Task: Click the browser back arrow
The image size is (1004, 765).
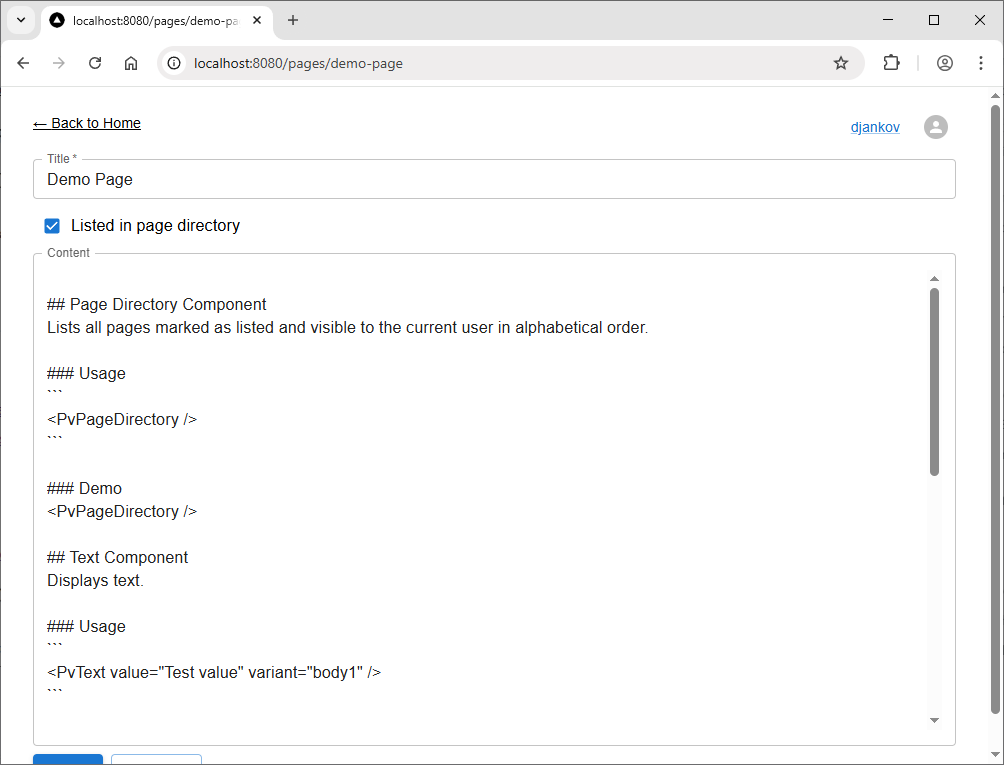Action: [23, 63]
